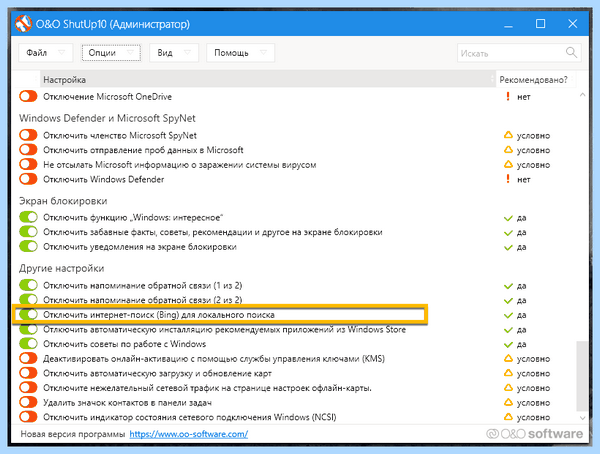Click the warning triangle for KMS activation row
600x454 pixels.
tap(508, 359)
